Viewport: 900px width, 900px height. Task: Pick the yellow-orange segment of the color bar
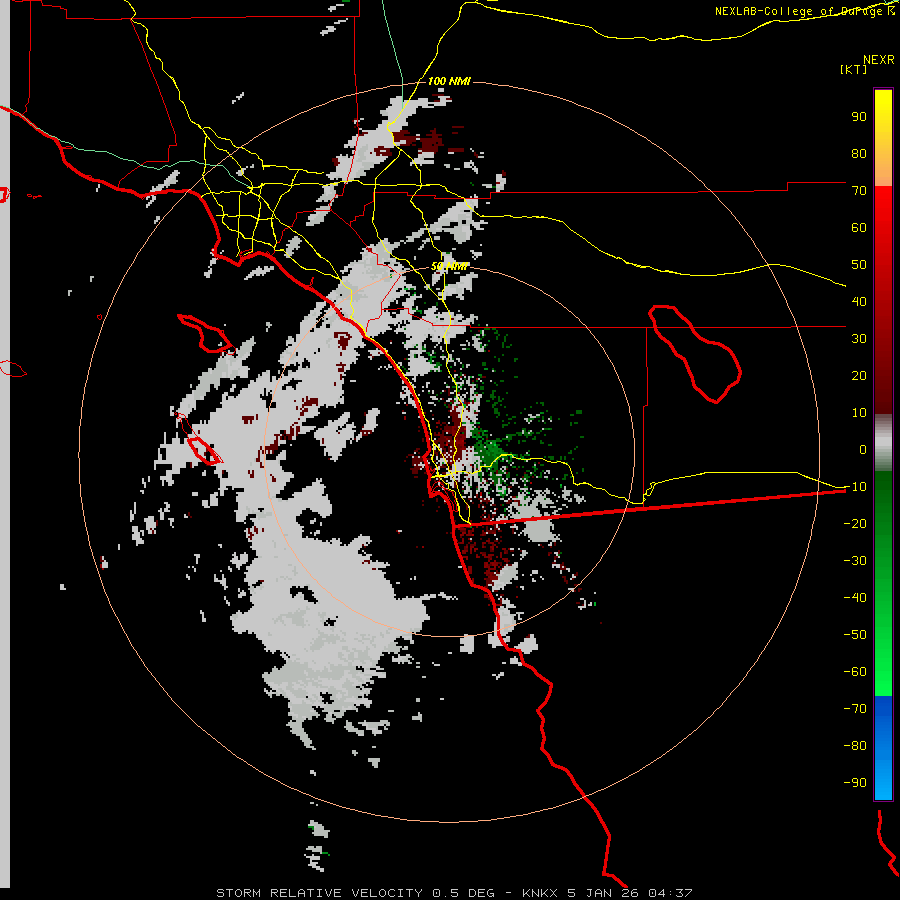pyautogui.click(x=883, y=138)
